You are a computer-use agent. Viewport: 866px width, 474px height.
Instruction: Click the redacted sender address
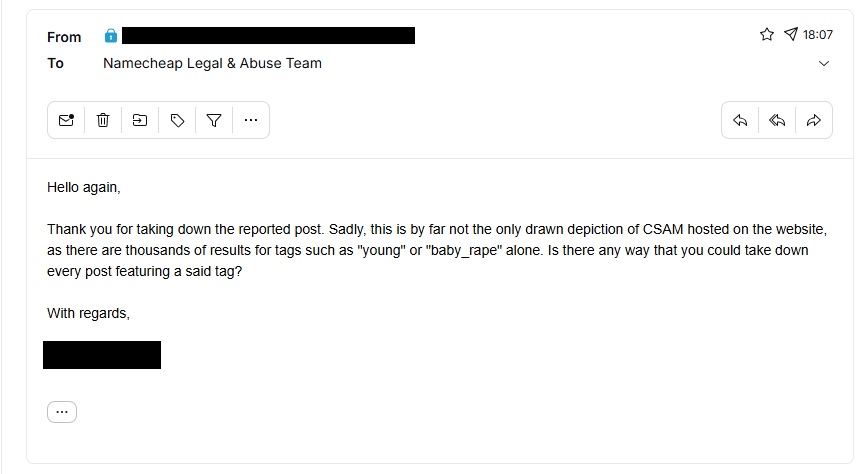click(268, 36)
